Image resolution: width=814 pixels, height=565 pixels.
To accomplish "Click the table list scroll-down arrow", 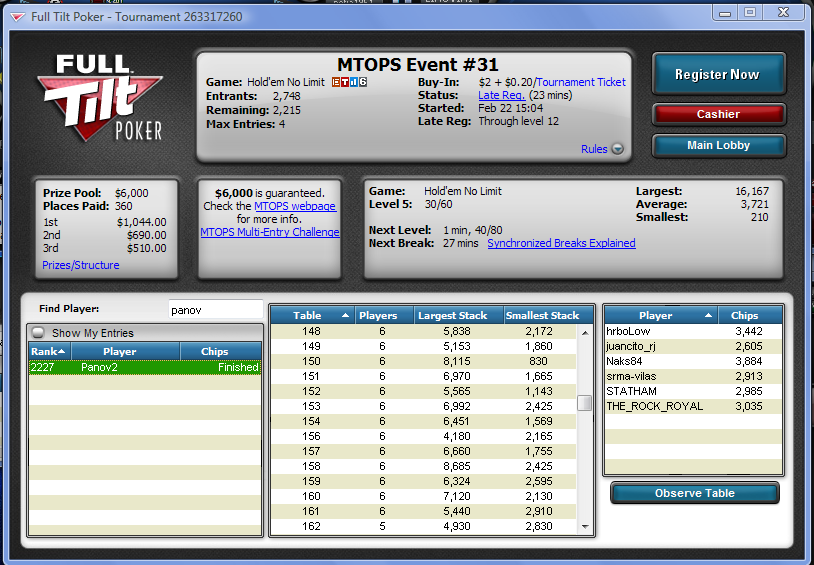I will click(585, 527).
